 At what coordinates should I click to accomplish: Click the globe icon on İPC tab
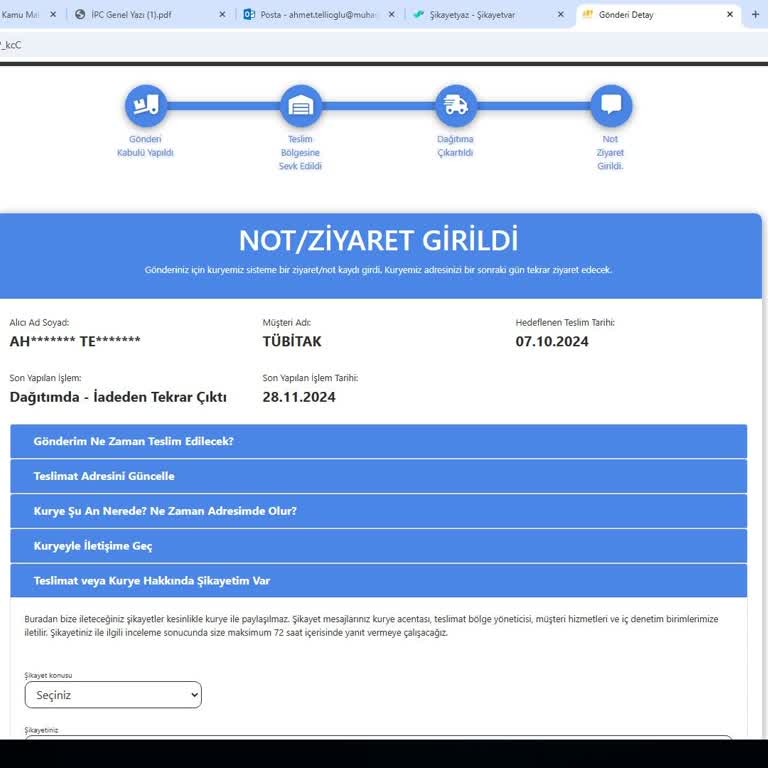(x=80, y=15)
